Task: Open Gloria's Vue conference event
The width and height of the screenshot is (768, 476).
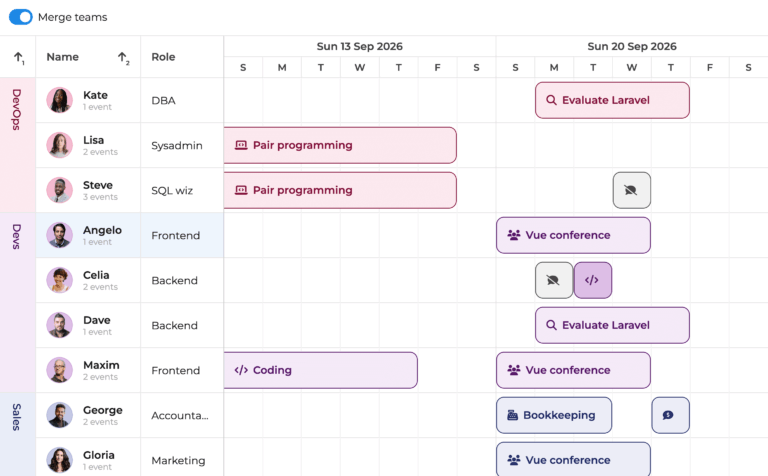Action: [x=573, y=459]
